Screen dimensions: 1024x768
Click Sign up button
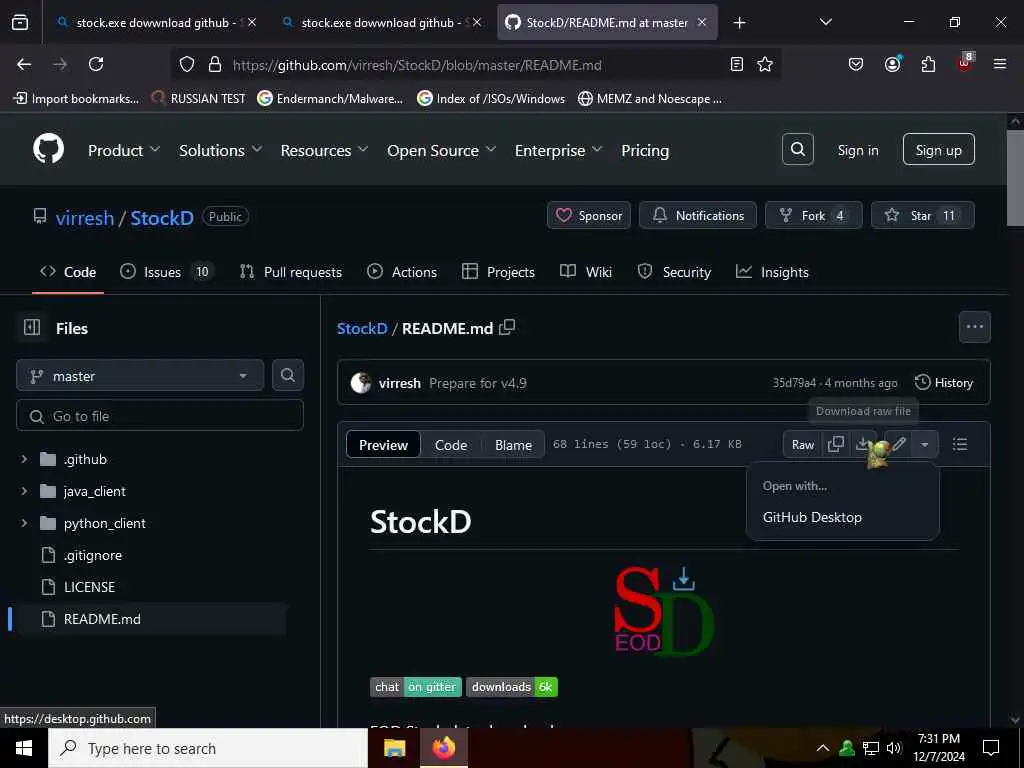pos(938,150)
